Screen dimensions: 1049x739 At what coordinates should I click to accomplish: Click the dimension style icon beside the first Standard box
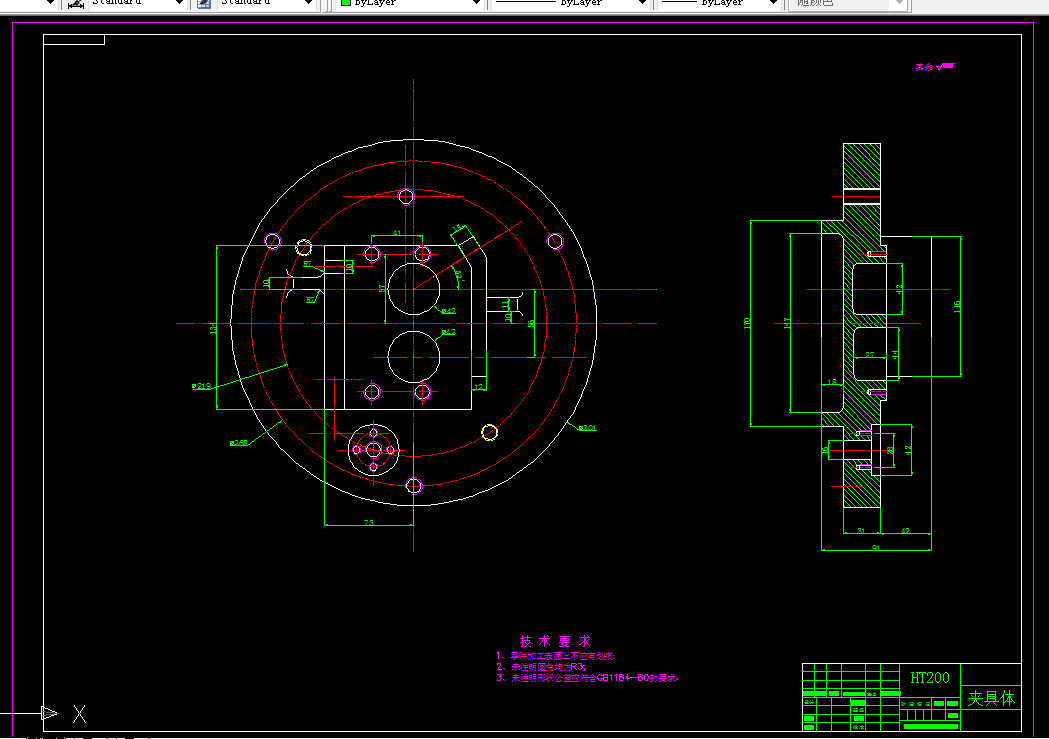[x=76, y=3]
